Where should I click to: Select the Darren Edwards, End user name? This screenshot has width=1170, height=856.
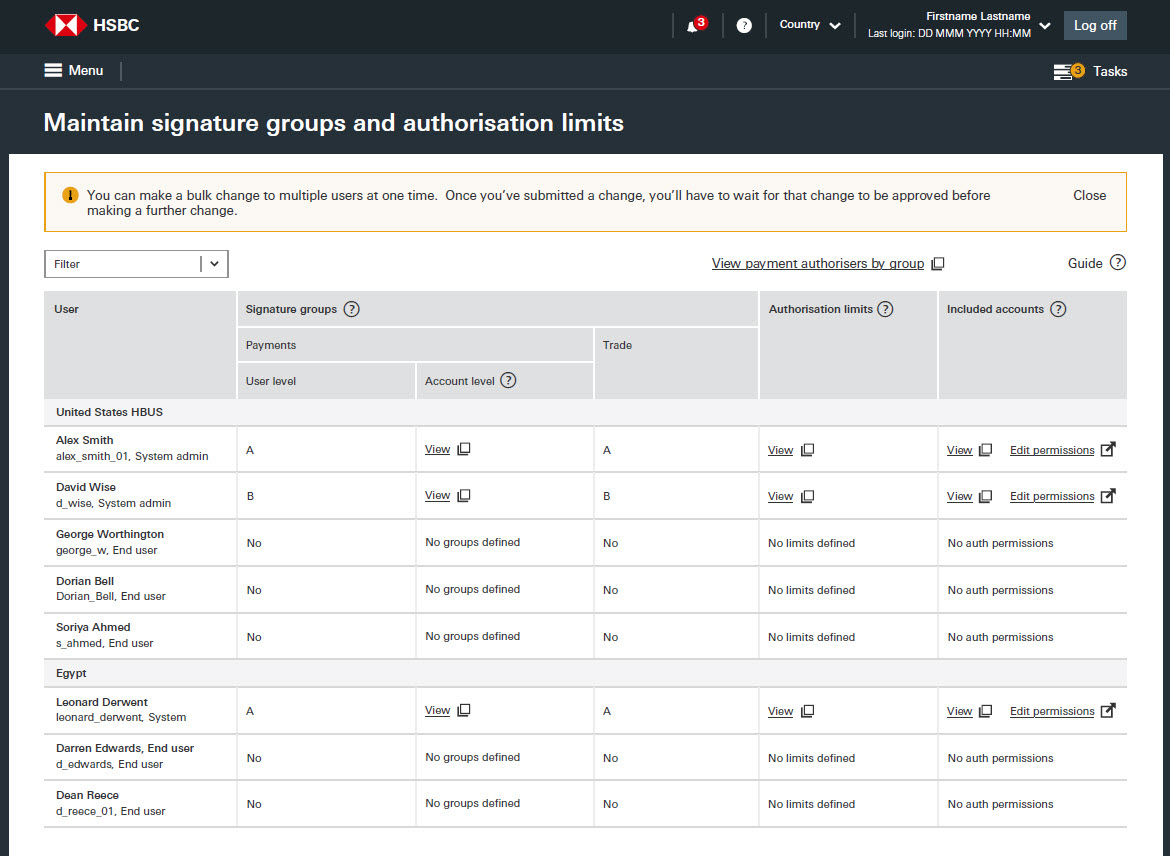[125, 749]
